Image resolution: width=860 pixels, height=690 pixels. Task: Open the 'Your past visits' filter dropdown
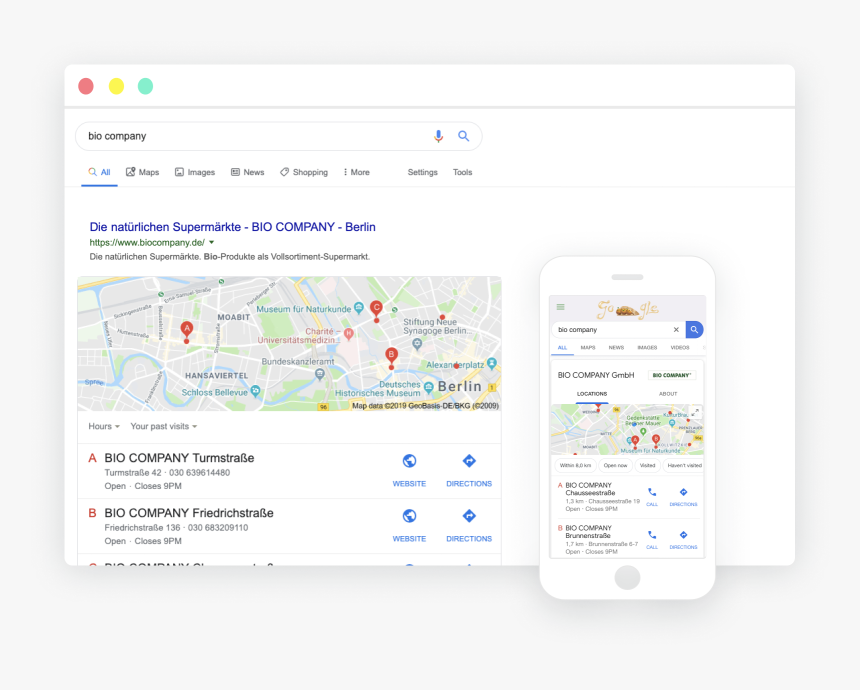pyautogui.click(x=163, y=426)
